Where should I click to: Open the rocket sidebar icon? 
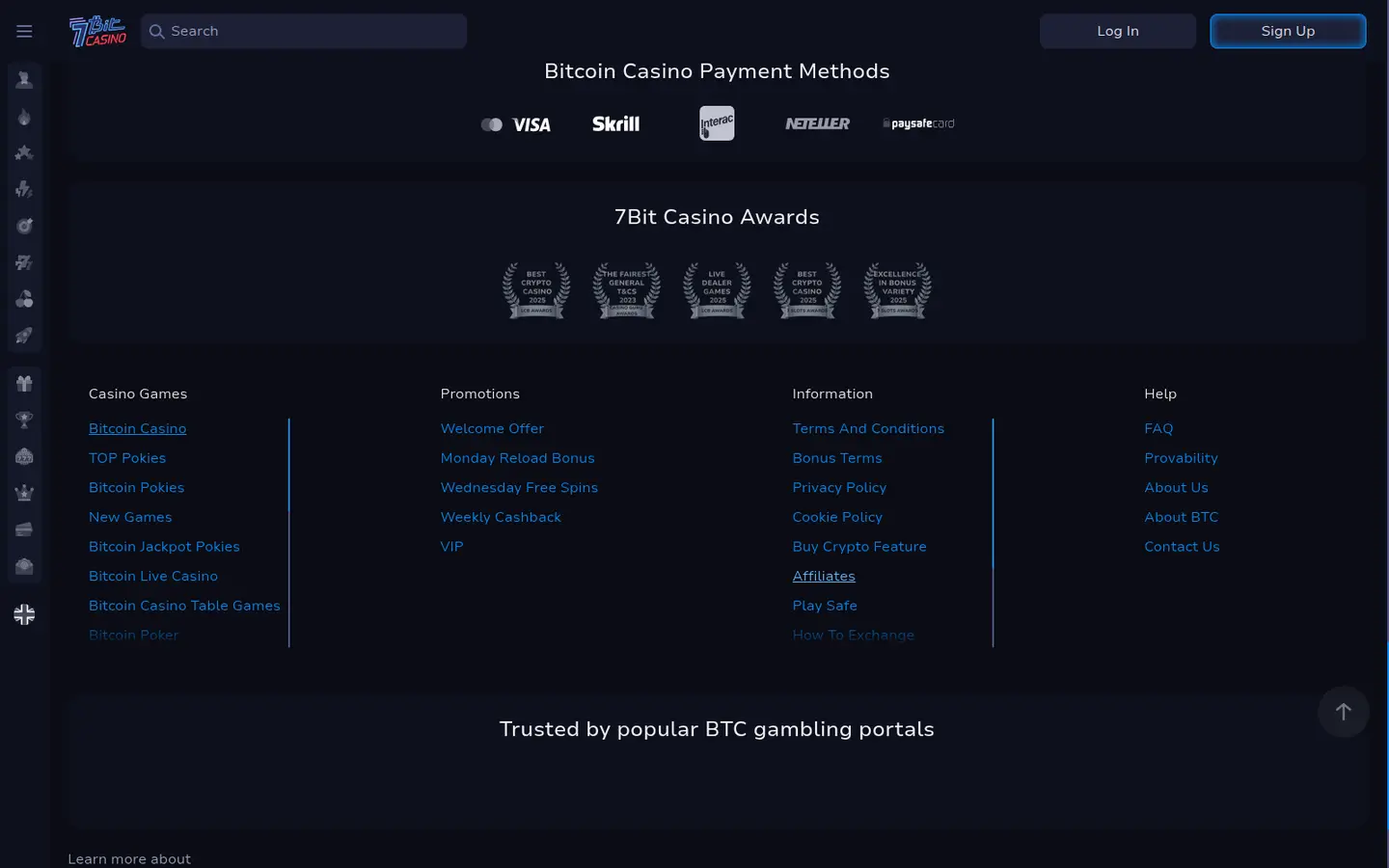pyautogui.click(x=24, y=336)
